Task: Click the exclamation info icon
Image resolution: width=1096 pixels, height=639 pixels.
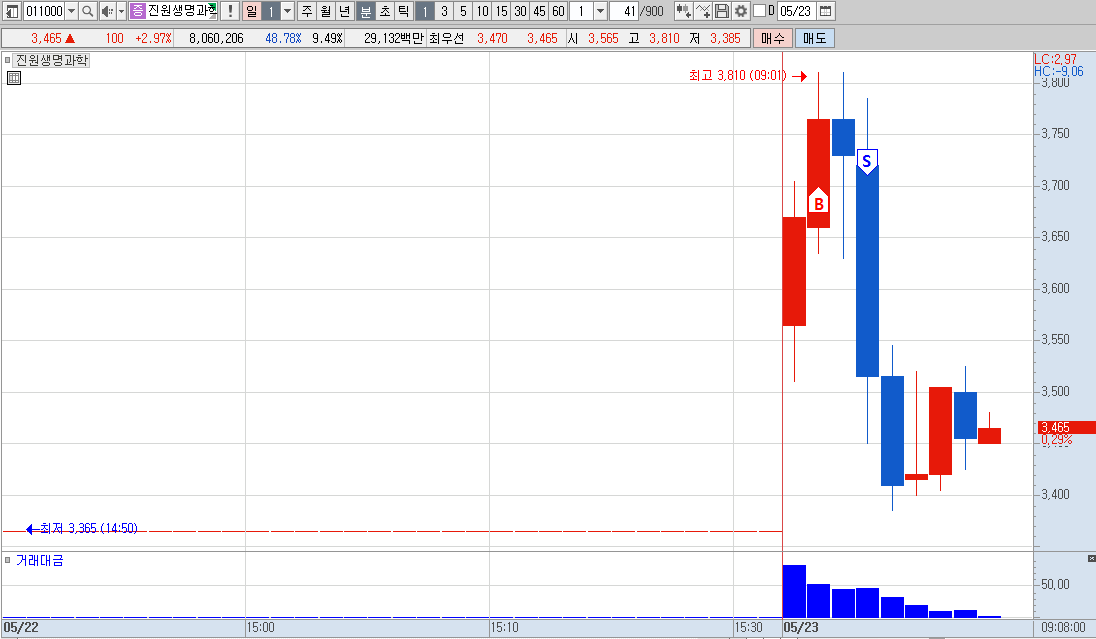Action: 230,11
